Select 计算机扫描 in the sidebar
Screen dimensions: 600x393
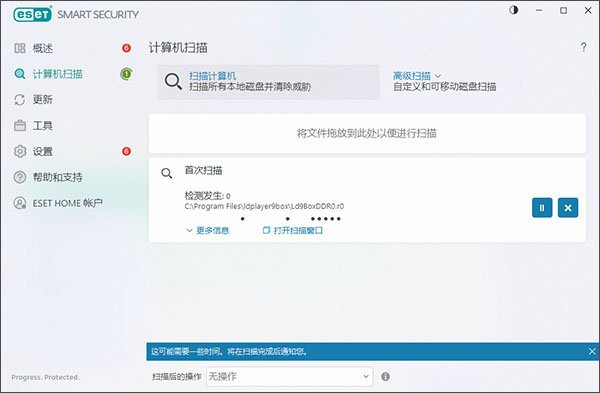click(x=57, y=74)
